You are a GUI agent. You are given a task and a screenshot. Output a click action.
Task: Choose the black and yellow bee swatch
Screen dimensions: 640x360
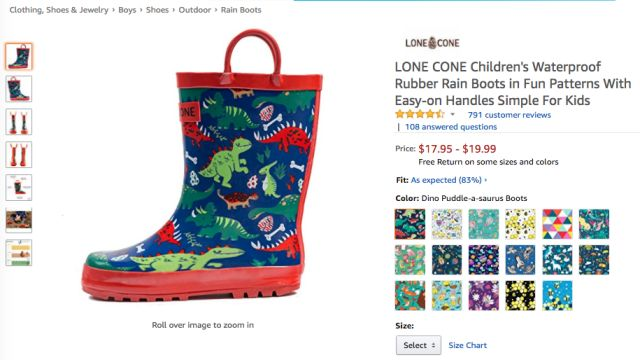point(520,296)
